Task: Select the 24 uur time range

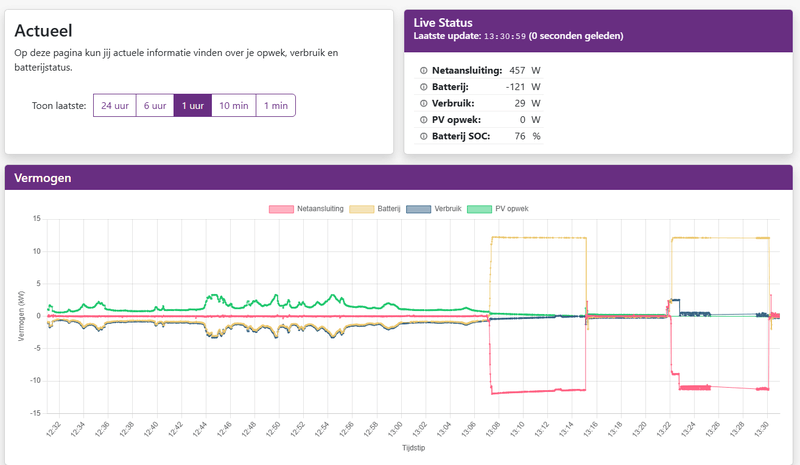Action: pos(115,106)
